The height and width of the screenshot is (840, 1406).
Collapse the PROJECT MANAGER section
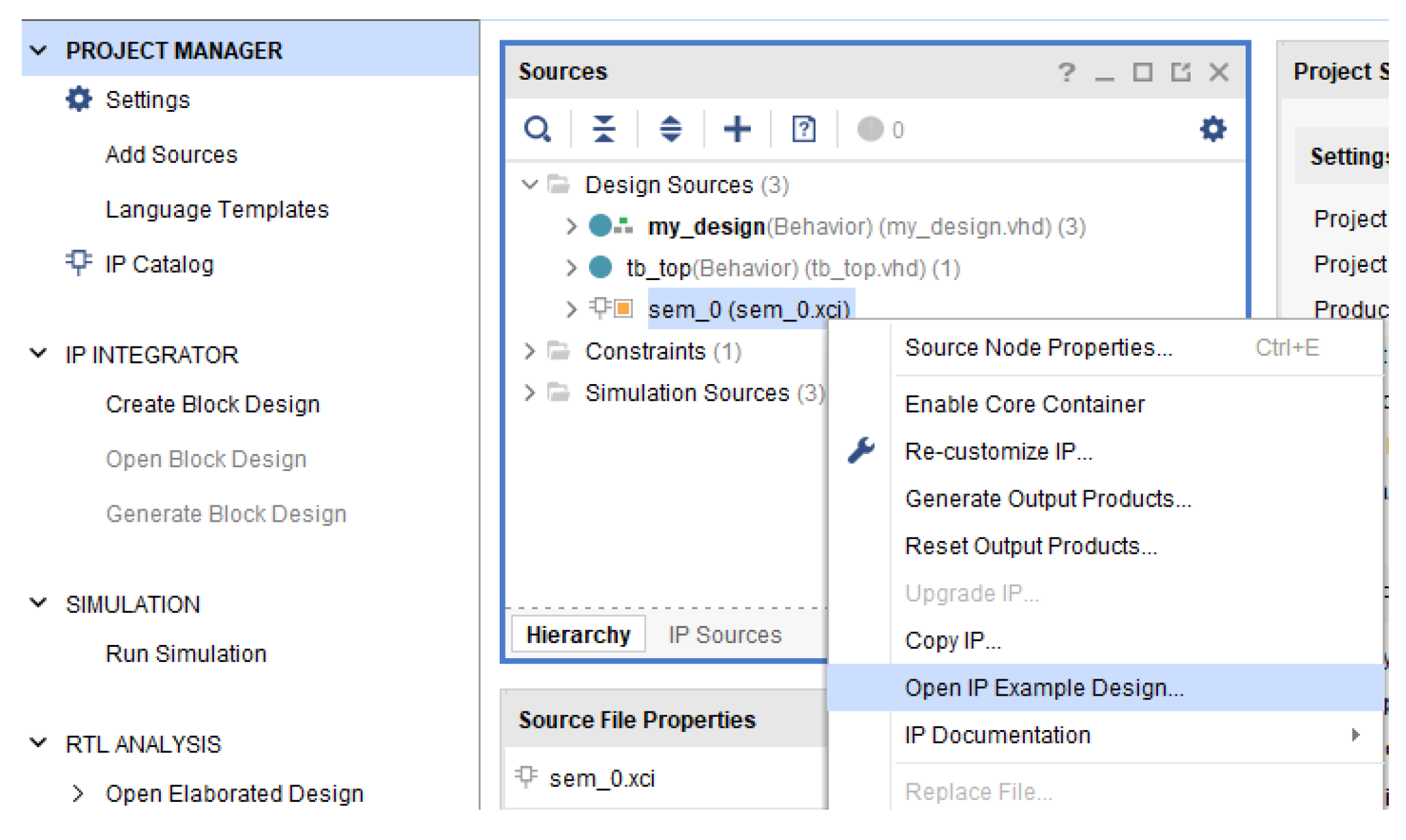tap(39, 50)
